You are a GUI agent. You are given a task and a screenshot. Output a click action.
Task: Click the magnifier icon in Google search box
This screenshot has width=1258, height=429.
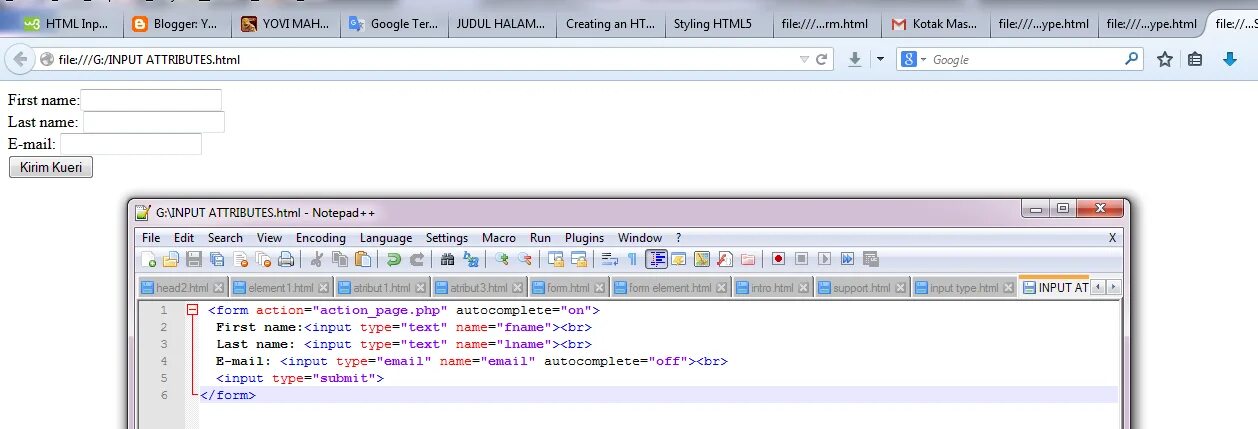coord(1131,59)
